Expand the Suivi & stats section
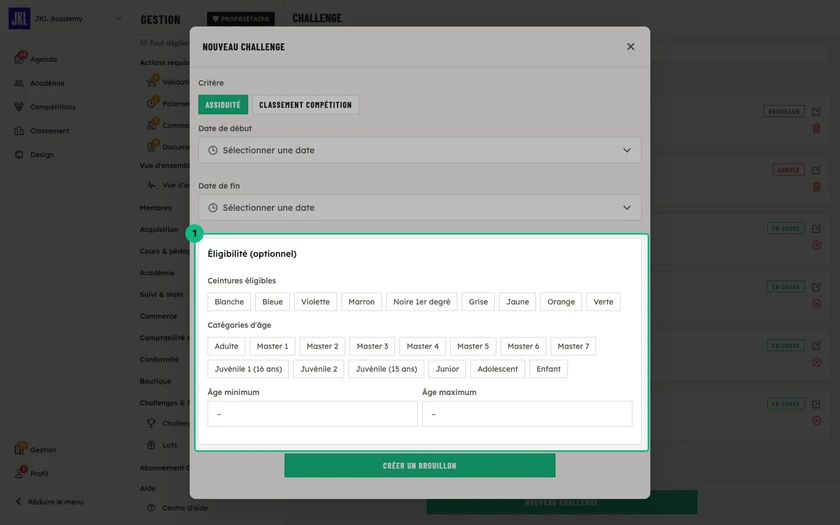The height and width of the screenshot is (525, 840). tap(161, 294)
